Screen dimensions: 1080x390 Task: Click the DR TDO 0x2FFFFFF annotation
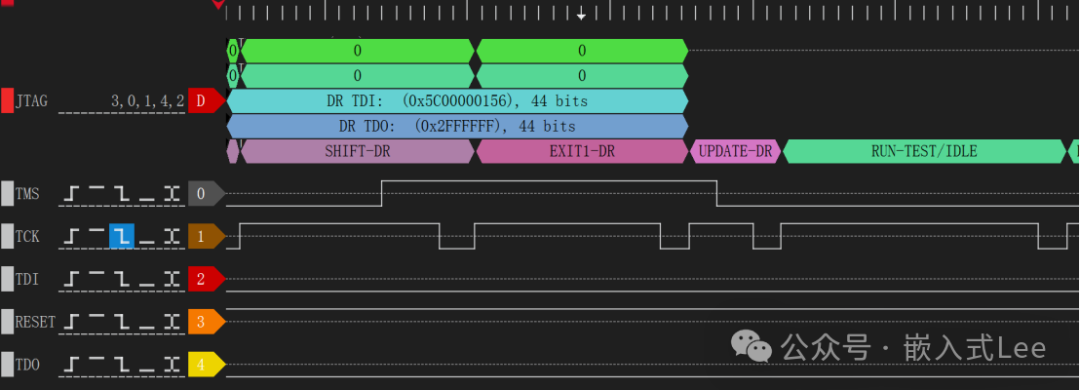[457, 126]
